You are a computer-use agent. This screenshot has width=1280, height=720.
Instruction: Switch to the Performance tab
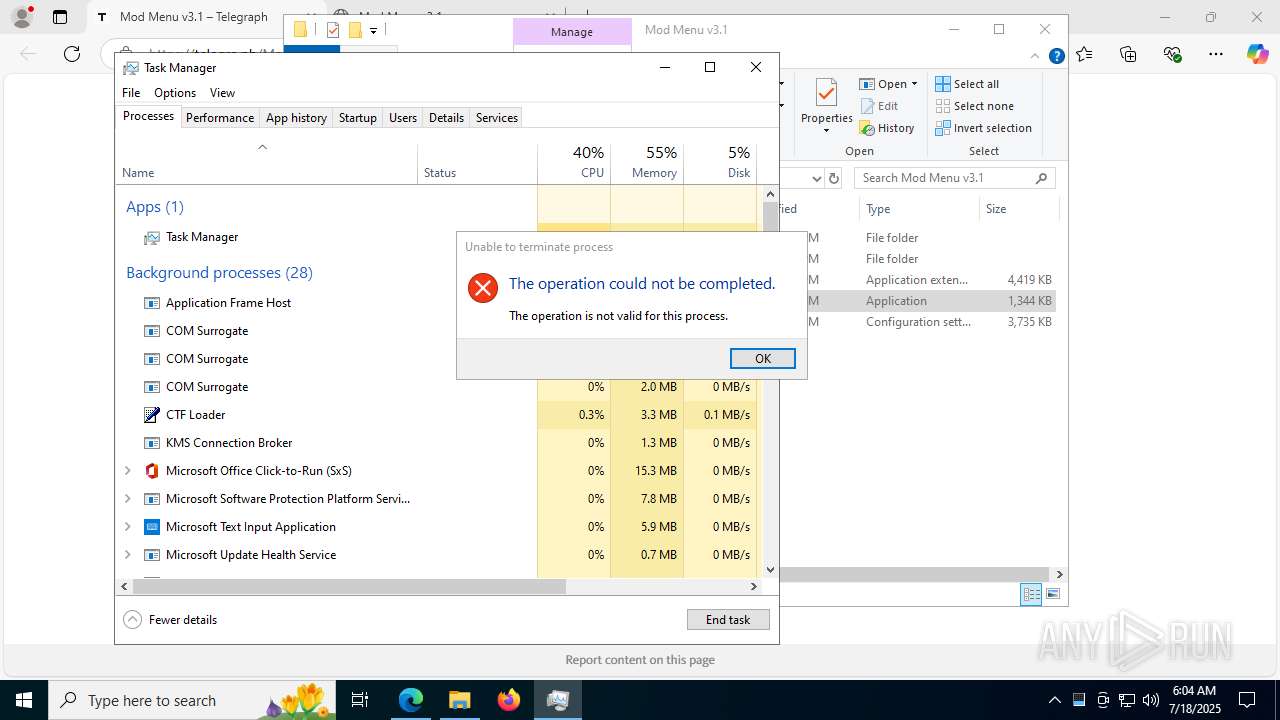point(220,118)
